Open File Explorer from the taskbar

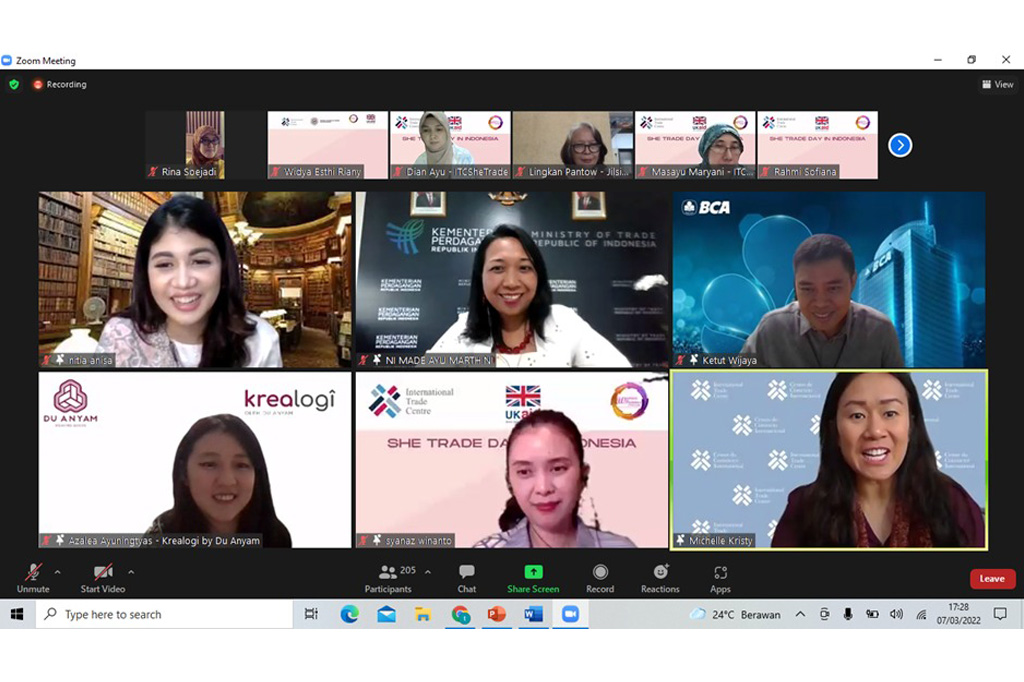[423, 614]
